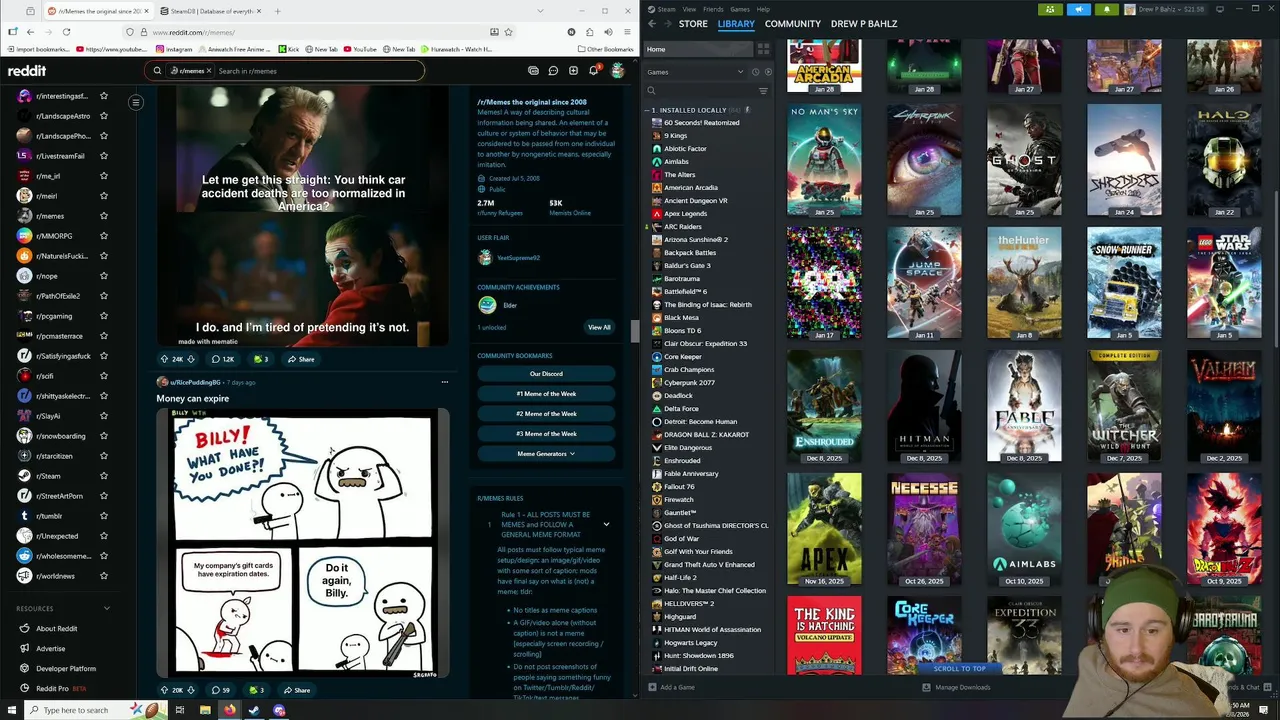Toggle favorite star for r/scifi
This screenshot has width=1280, height=720.
point(103,376)
